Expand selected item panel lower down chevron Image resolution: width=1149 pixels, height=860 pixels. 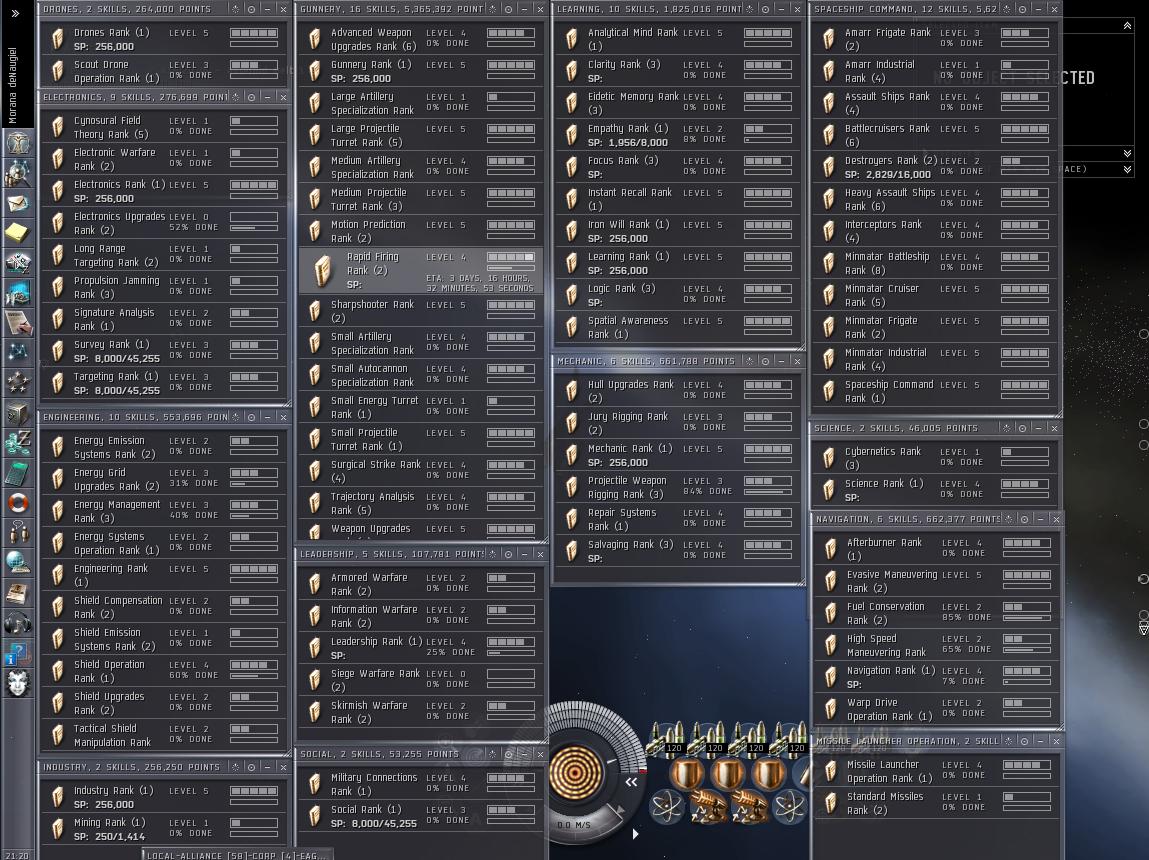click(x=1127, y=152)
